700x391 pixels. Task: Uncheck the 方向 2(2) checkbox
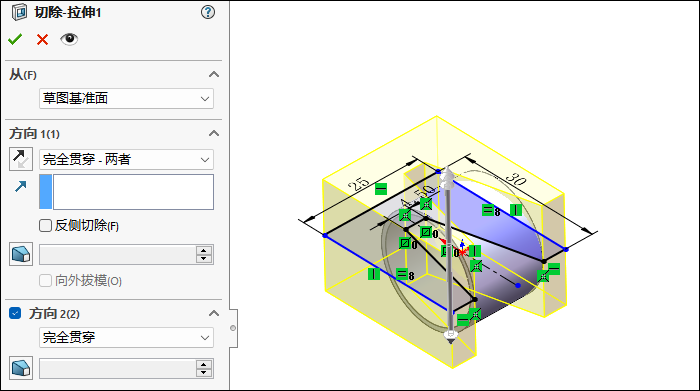click(x=15, y=313)
